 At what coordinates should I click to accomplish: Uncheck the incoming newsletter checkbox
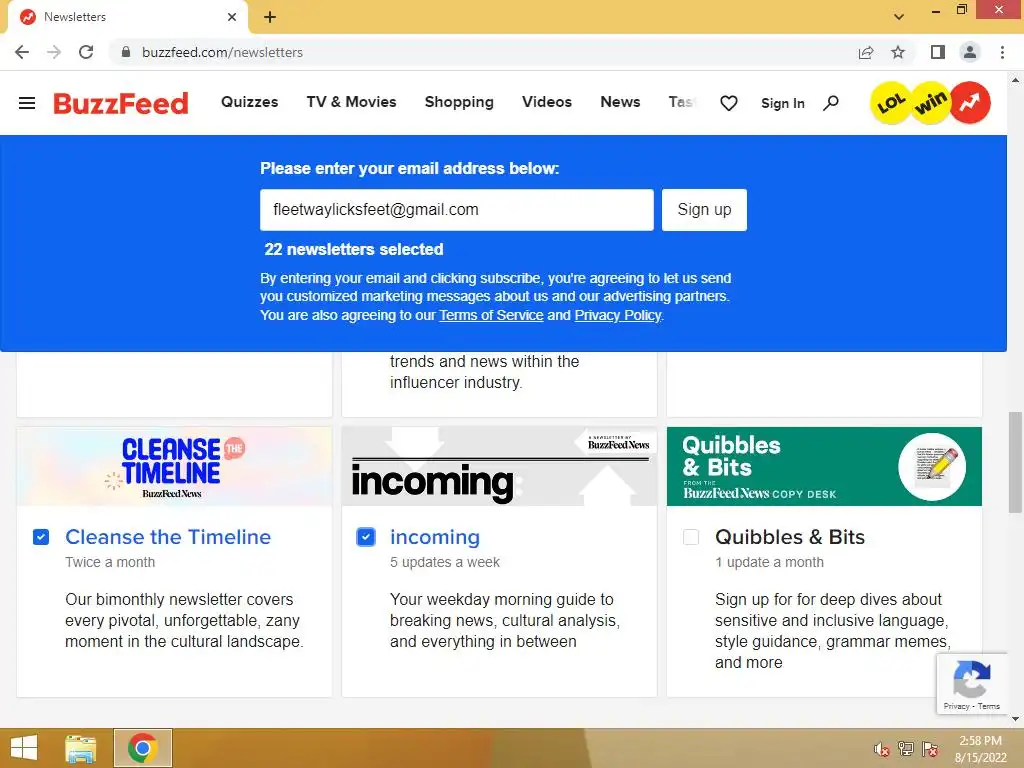(366, 537)
